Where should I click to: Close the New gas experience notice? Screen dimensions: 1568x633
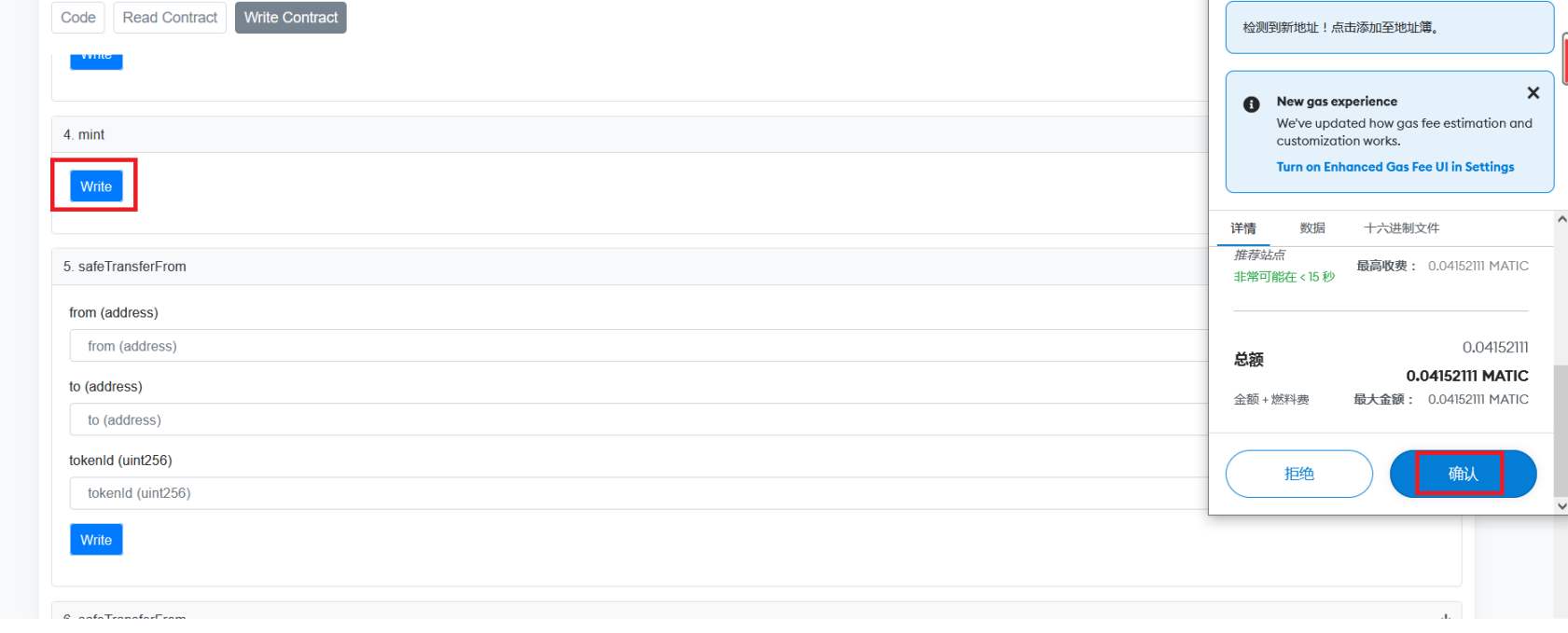(x=1533, y=93)
